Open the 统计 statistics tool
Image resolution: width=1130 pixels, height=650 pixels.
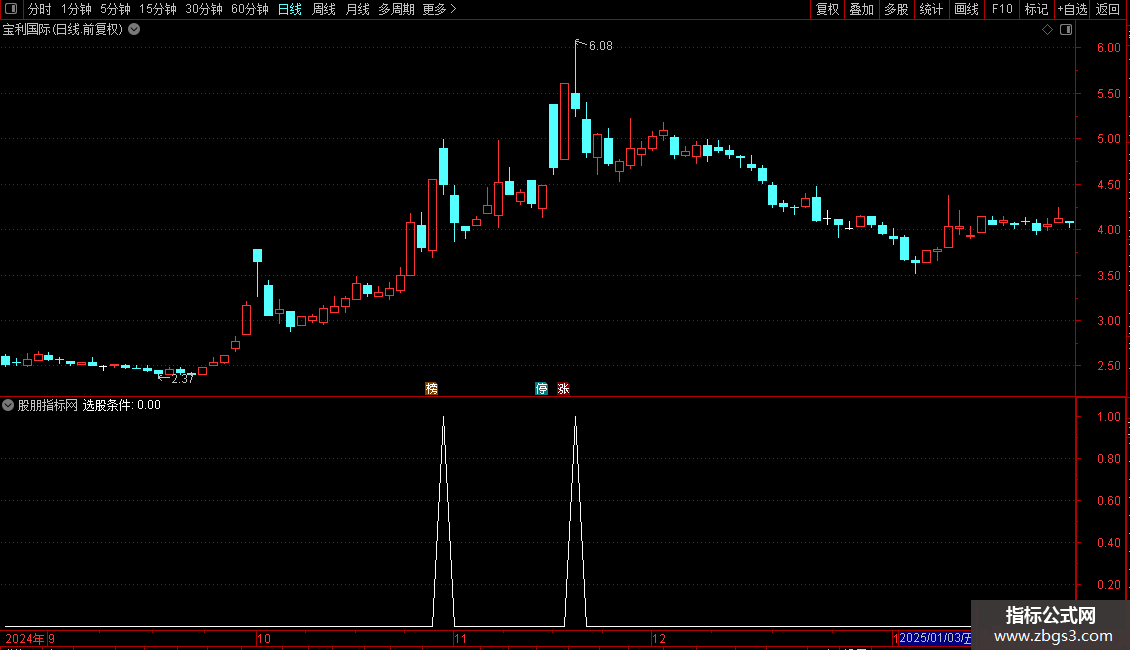coord(931,9)
